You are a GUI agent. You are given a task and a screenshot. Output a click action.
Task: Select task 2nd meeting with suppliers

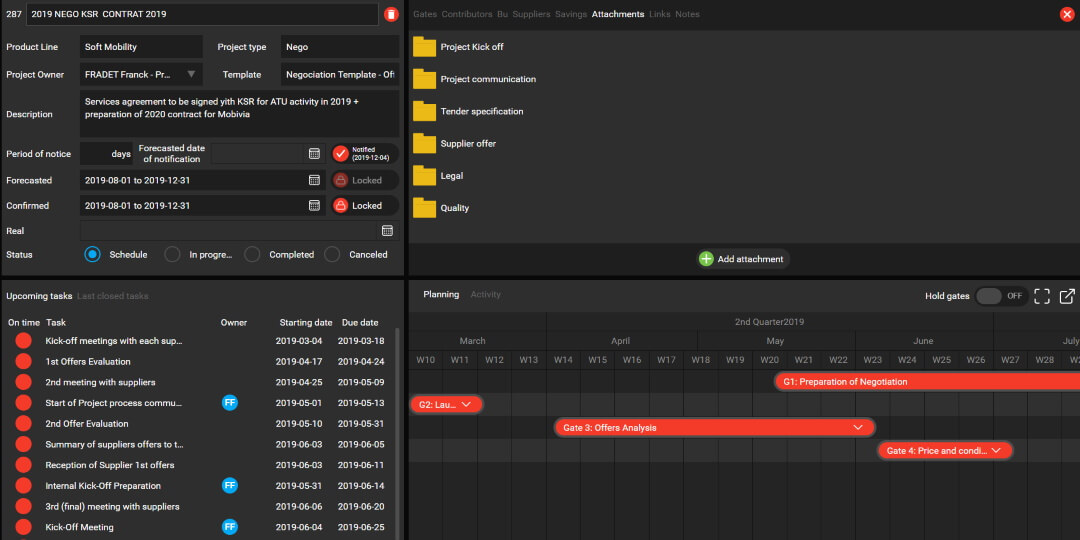(101, 382)
